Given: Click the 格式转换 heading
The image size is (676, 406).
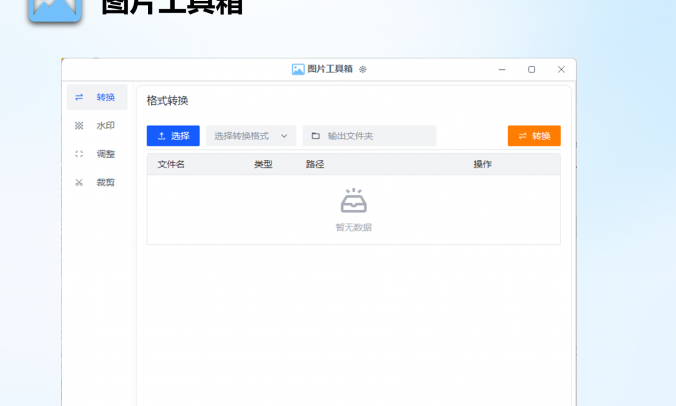Looking at the screenshot, I should pos(167,101).
